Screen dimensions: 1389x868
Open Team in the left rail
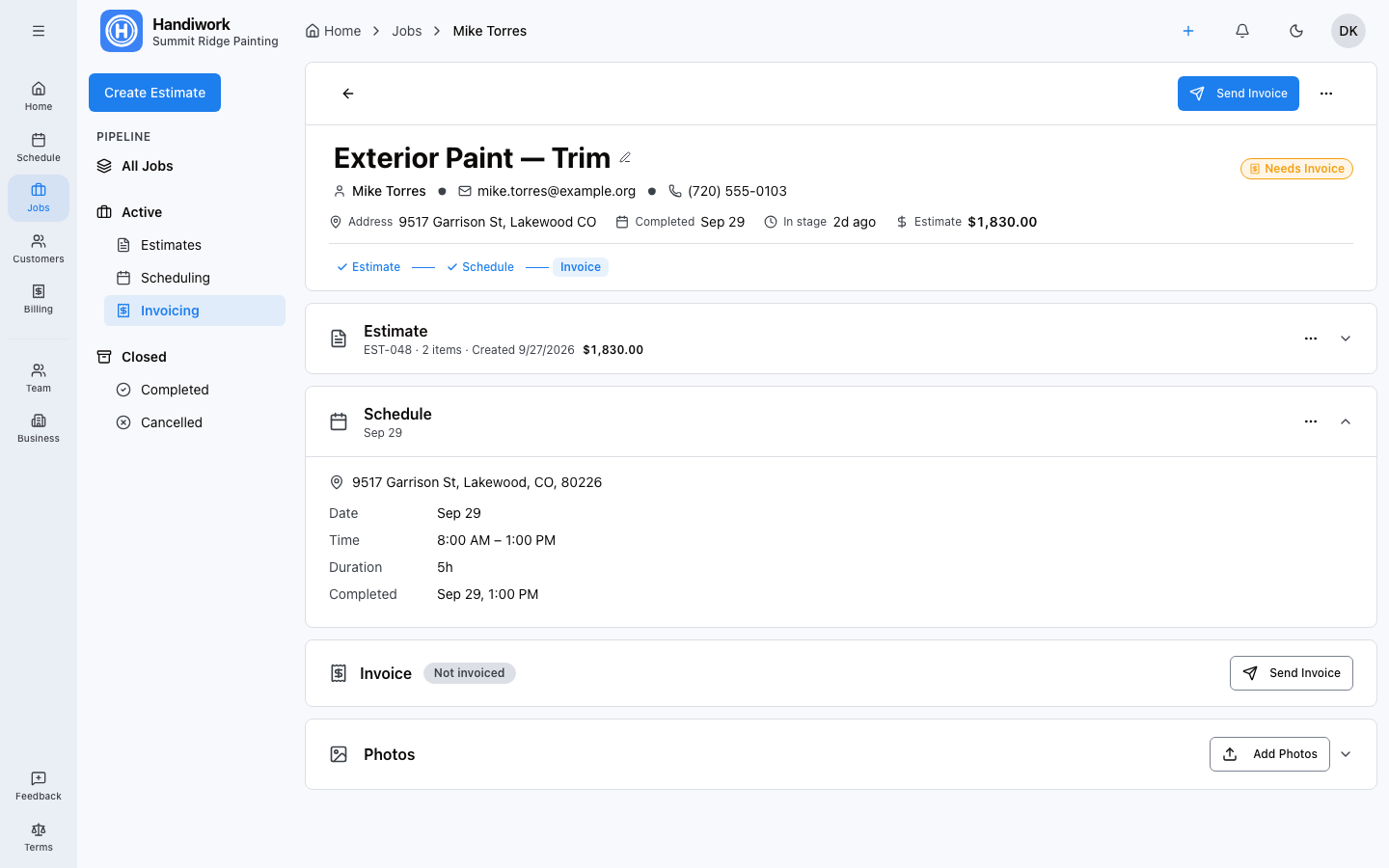click(39, 377)
